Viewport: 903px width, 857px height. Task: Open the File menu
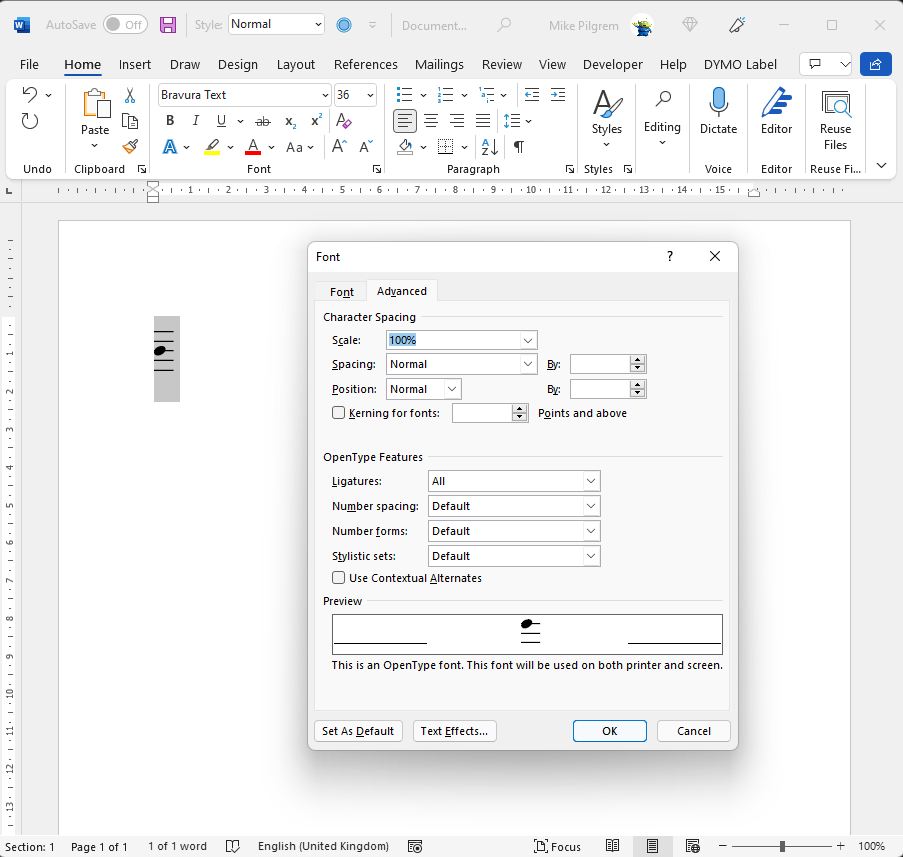click(29, 65)
